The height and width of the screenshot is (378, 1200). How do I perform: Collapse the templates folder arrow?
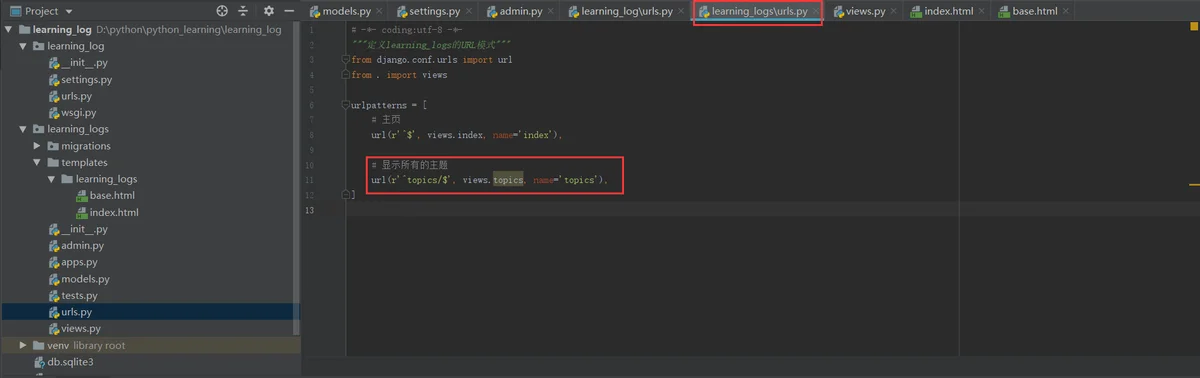click(x=38, y=162)
